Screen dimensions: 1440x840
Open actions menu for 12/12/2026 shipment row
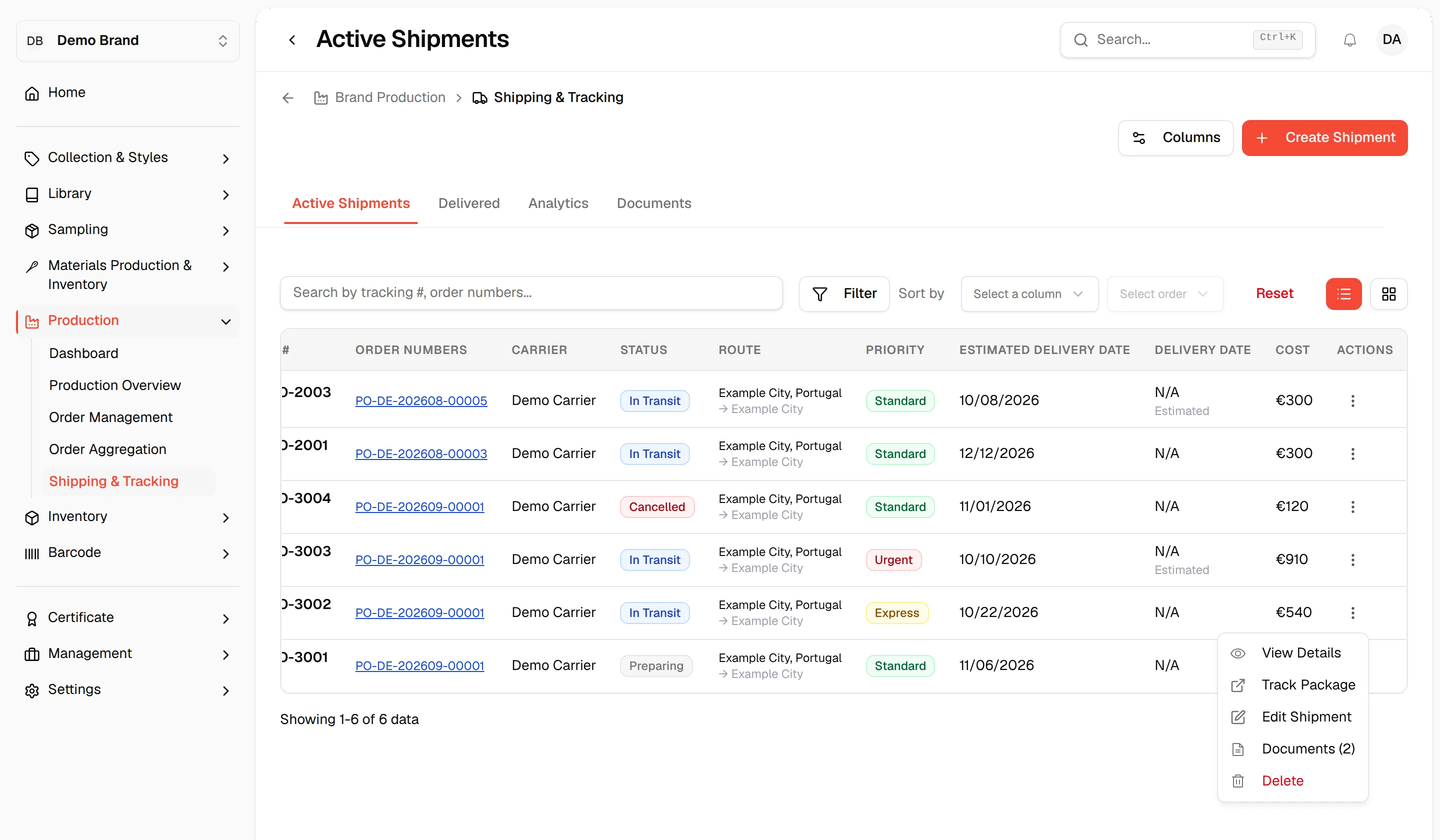tap(1352, 453)
